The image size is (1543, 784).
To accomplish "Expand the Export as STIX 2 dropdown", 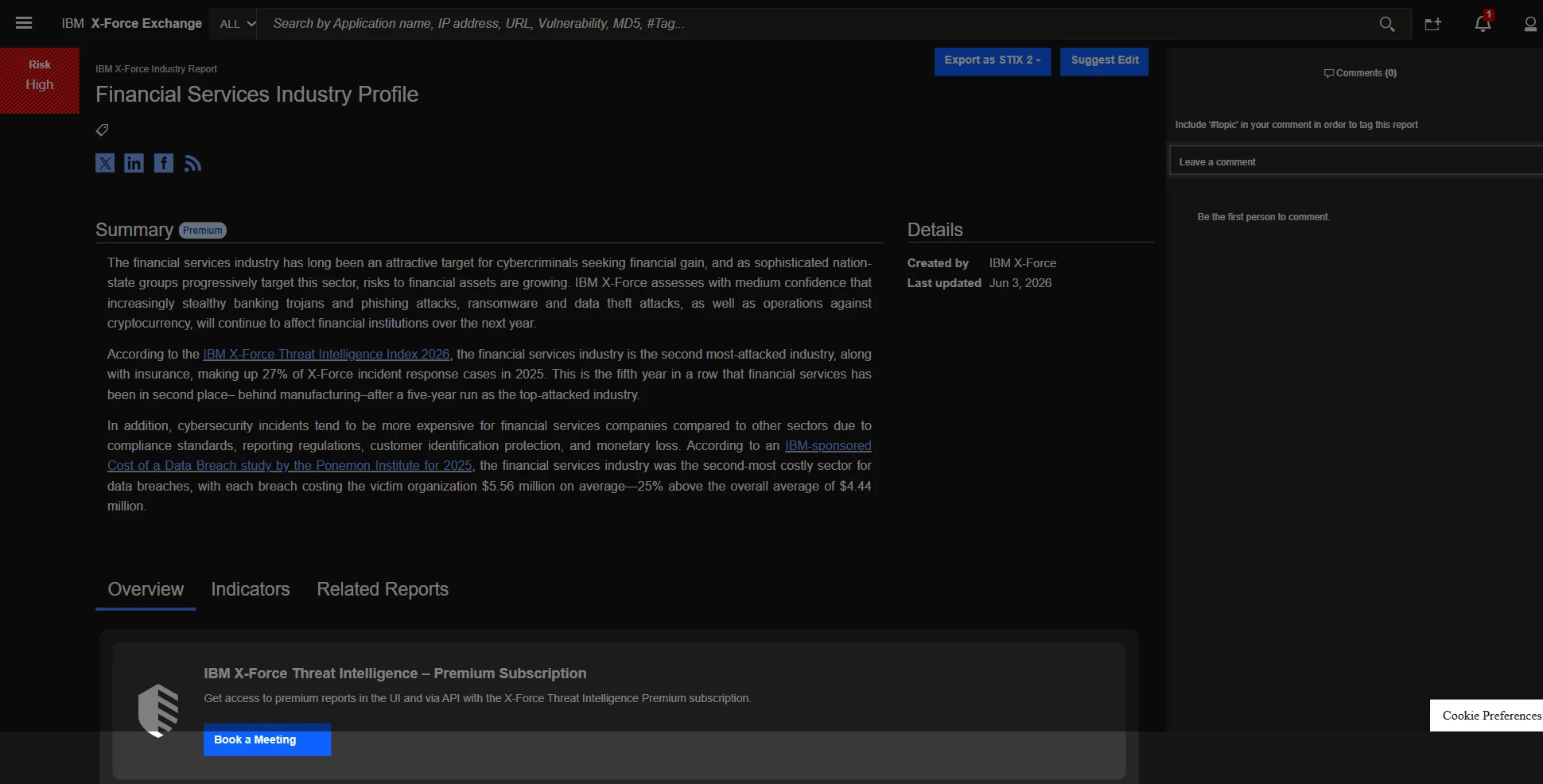I will pos(993,61).
